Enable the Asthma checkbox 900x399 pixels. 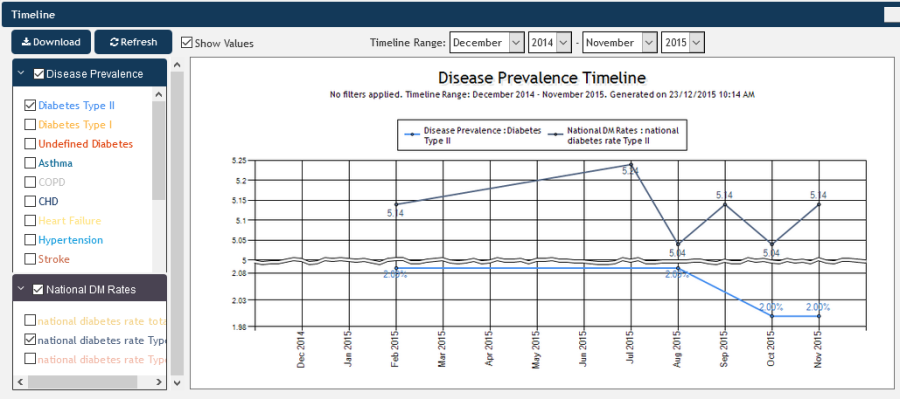tap(30, 163)
